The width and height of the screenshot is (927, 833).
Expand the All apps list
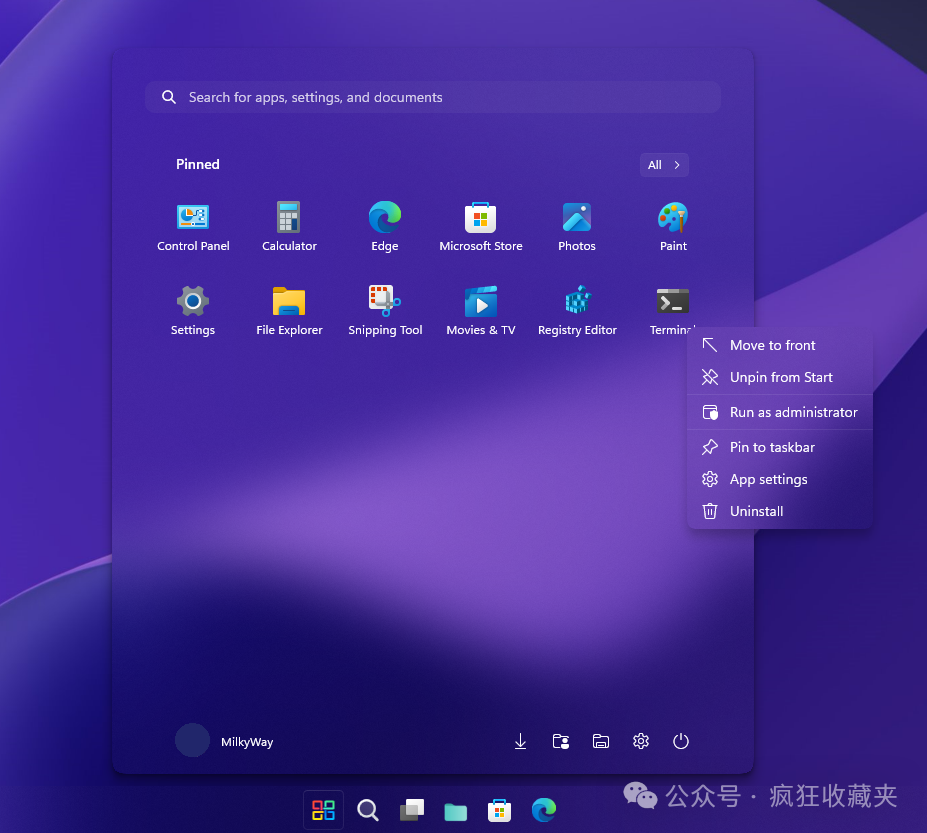[x=664, y=164]
